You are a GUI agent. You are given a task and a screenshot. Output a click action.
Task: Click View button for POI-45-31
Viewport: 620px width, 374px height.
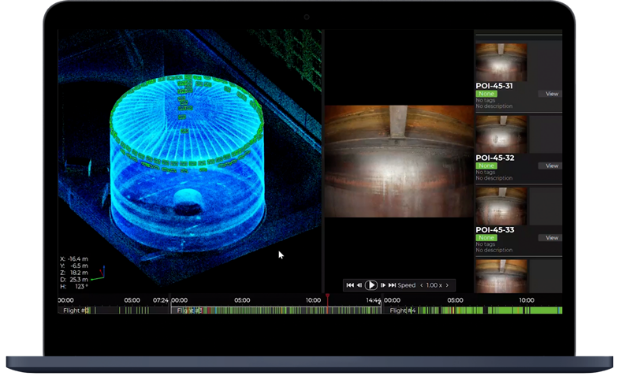point(550,94)
